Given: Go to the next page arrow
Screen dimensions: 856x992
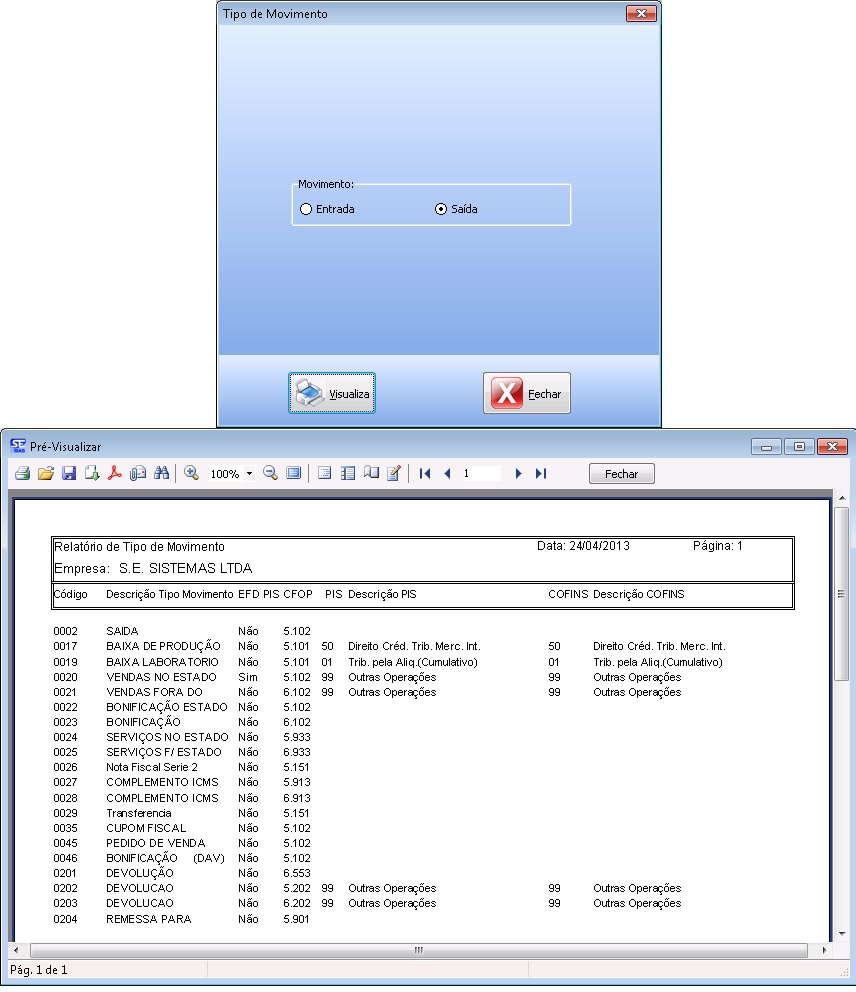Looking at the screenshot, I should 518,474.
